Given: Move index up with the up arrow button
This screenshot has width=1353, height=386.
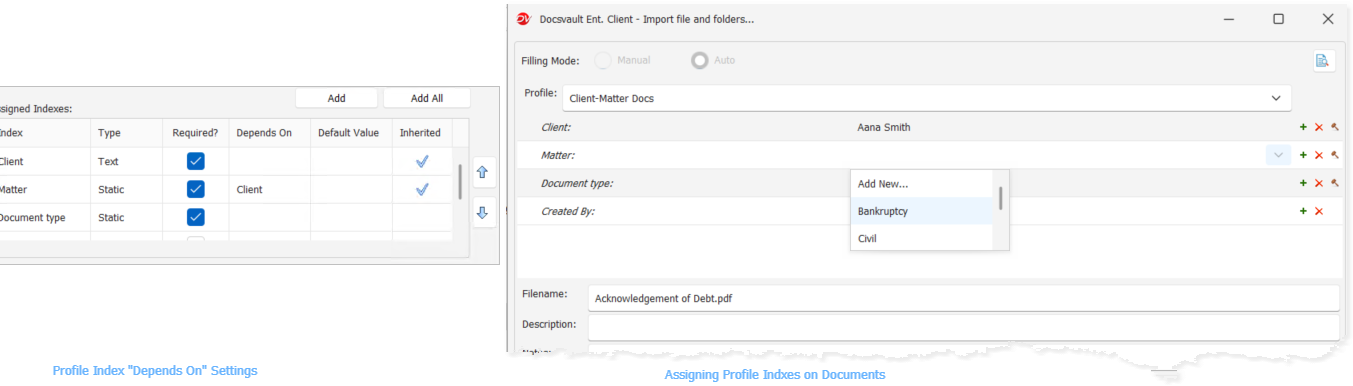Looking at the screenshot, I should 483,172.
